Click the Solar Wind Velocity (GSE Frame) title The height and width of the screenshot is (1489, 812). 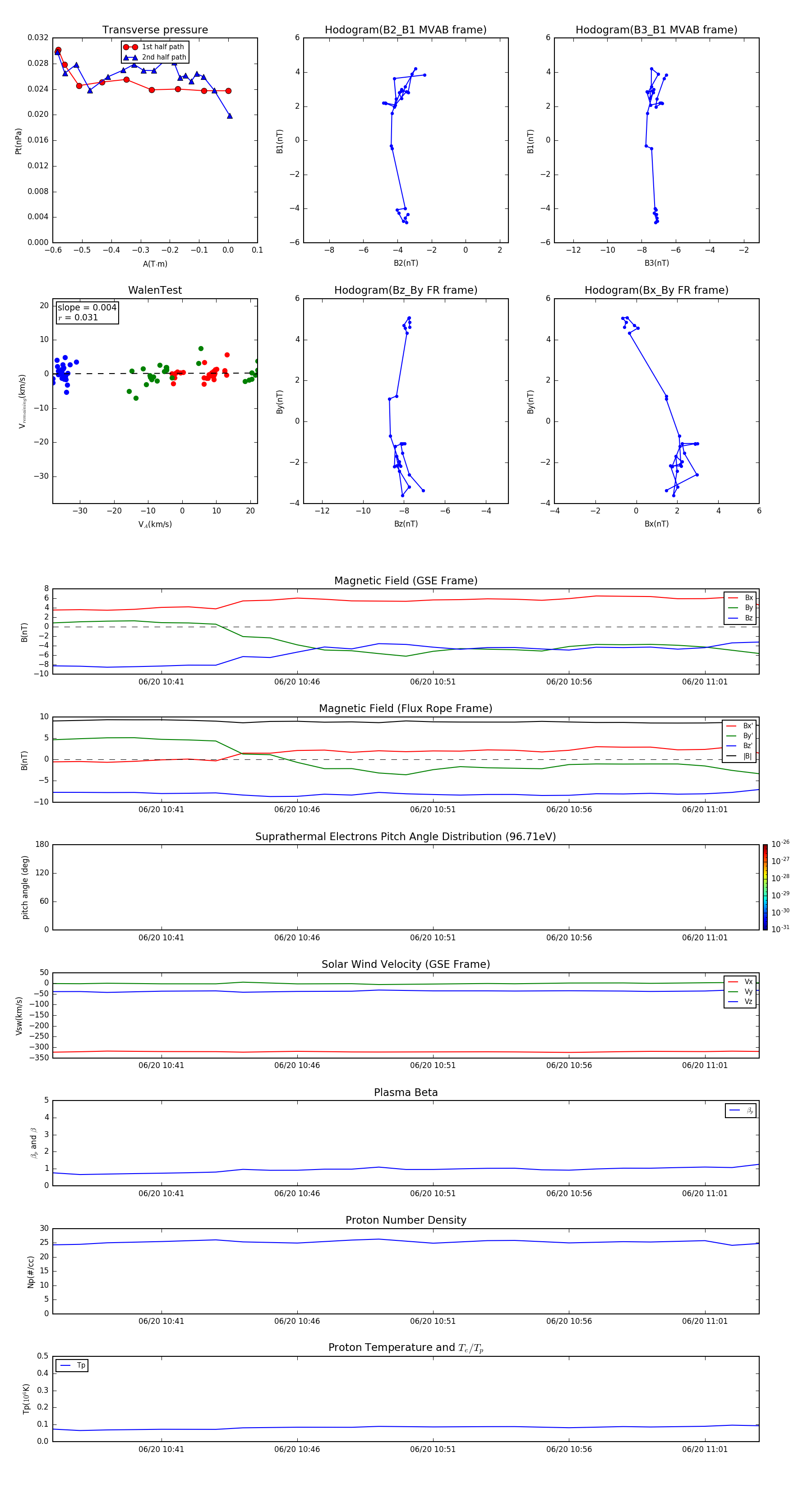[x=406, y=964]
